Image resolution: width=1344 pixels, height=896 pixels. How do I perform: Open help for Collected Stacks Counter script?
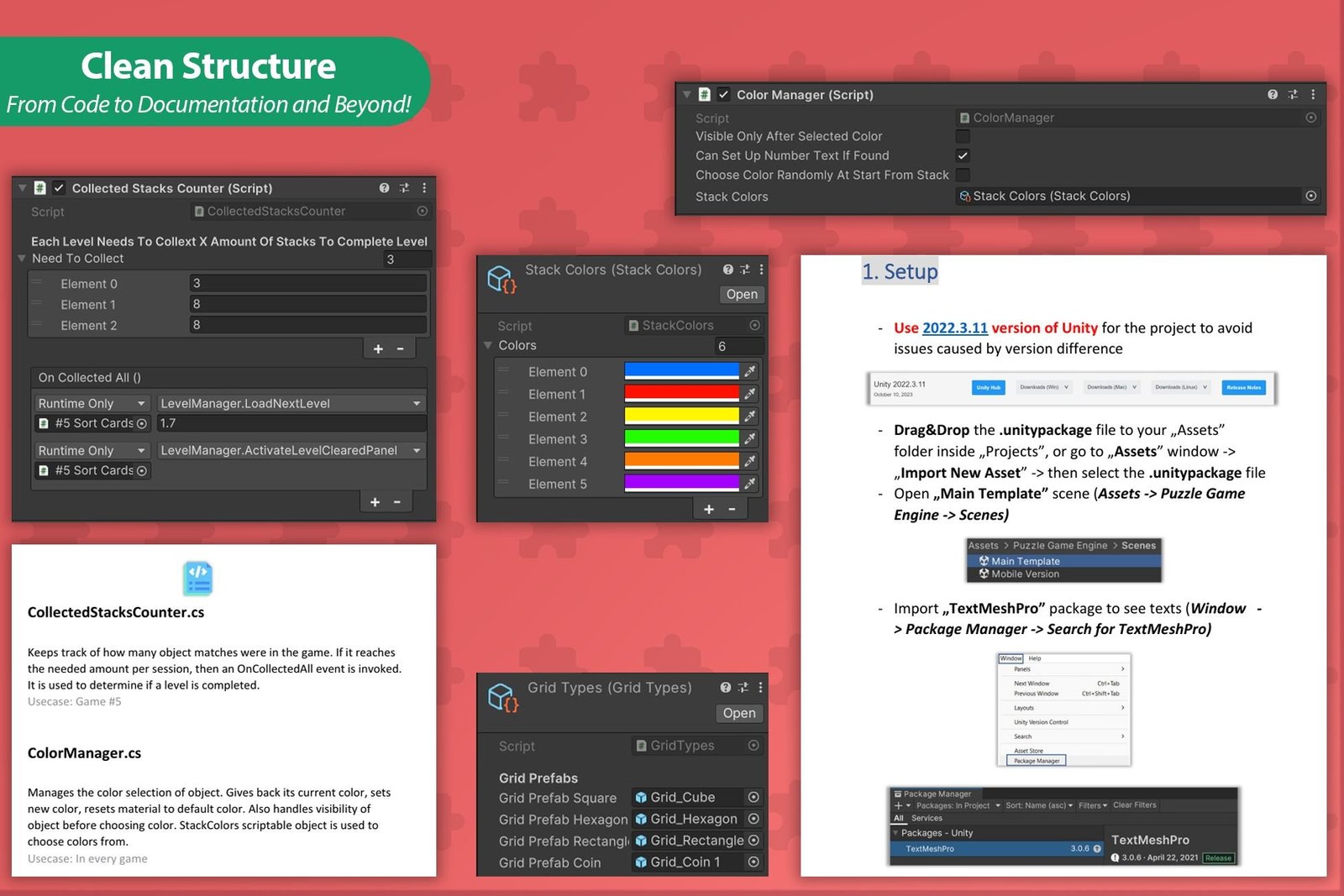384,188
